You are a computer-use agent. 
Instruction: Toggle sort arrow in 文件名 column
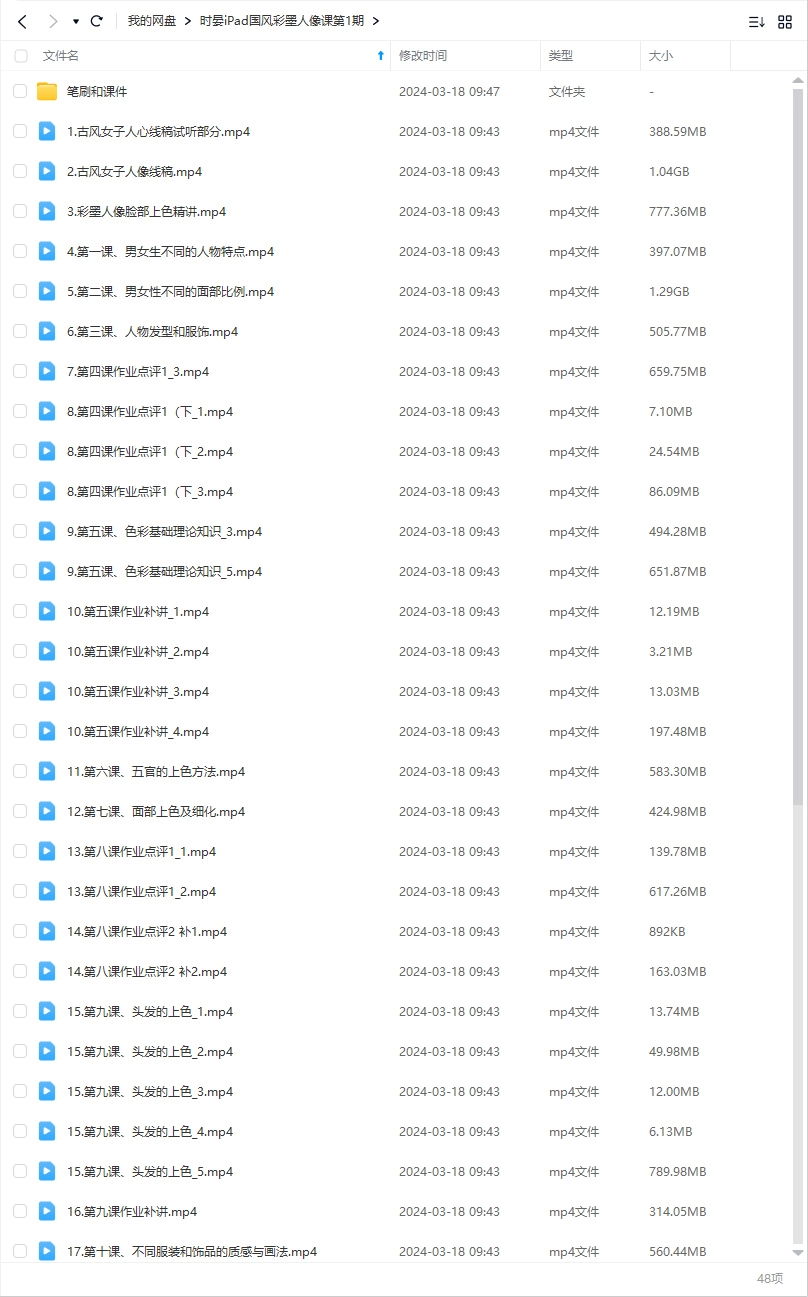click(x=380, y=56)
